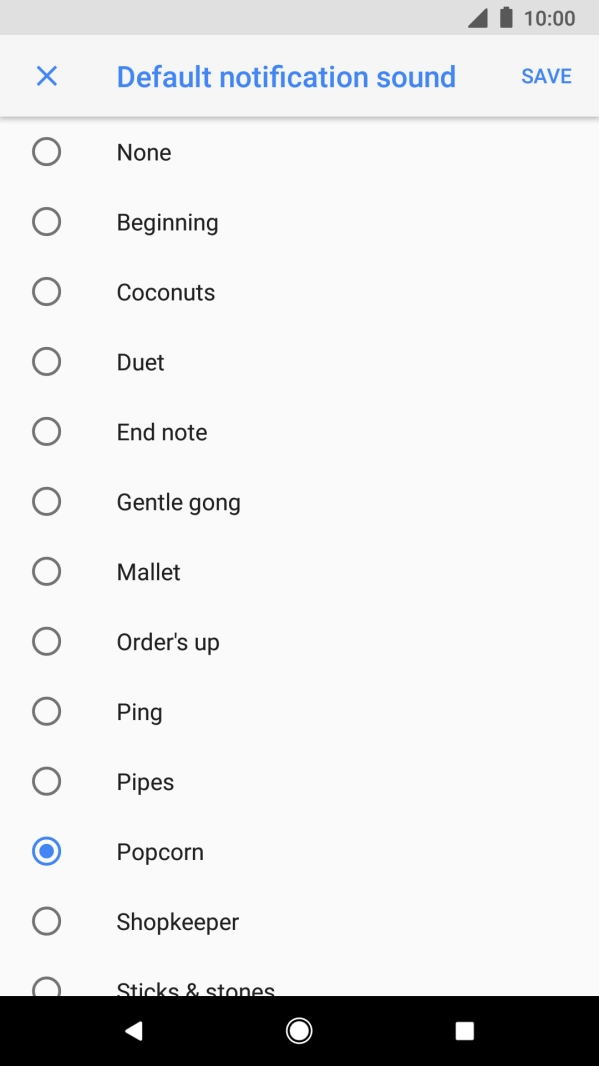Tap the SAVE button

545,76
